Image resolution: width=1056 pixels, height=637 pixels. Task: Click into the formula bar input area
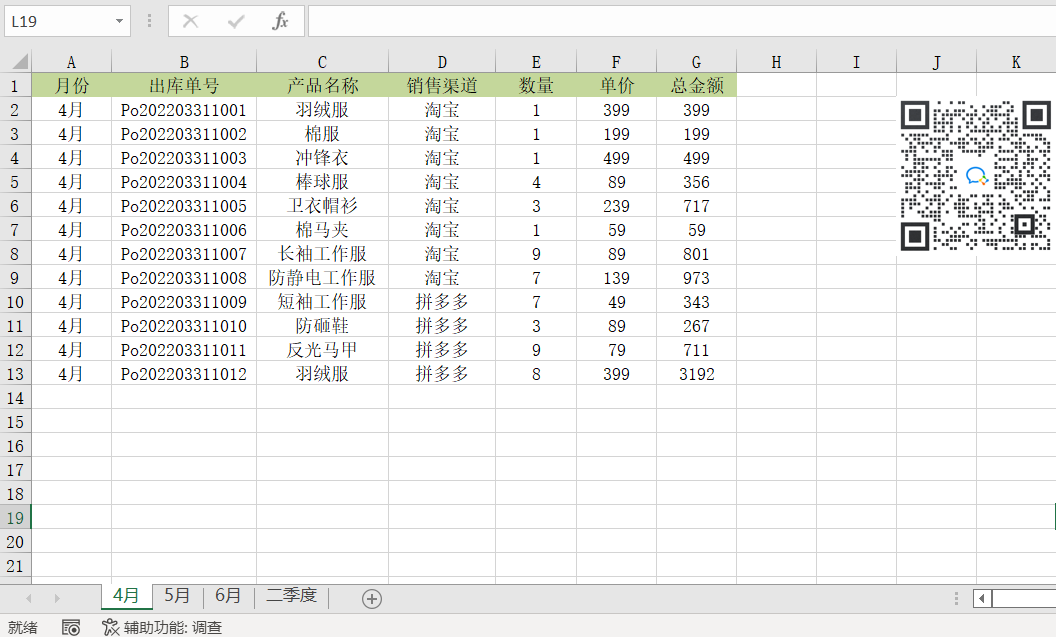(682, 22)
